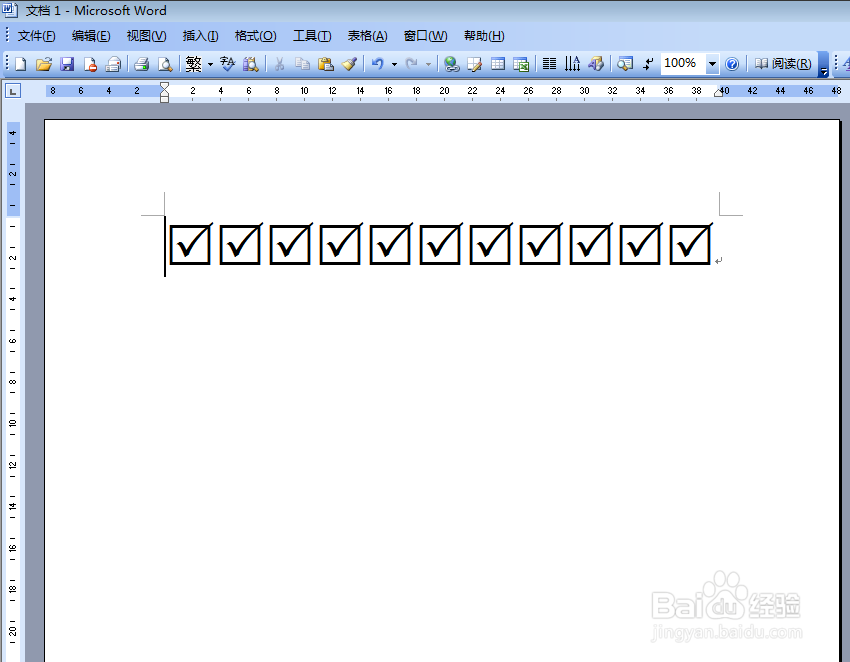Open the 编辑(E) menu

coord(91,36)
